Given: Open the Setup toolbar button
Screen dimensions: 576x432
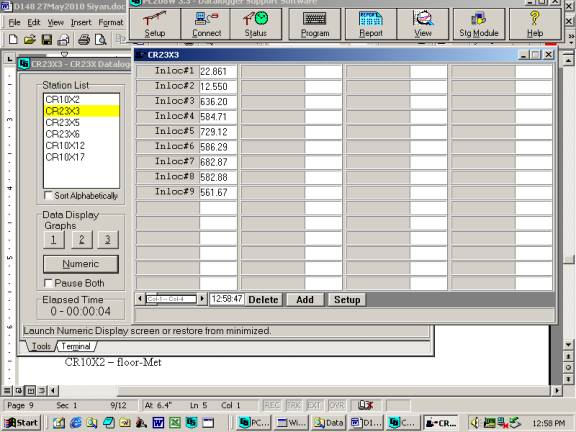Looking at the screenshot, I should 155,24.
